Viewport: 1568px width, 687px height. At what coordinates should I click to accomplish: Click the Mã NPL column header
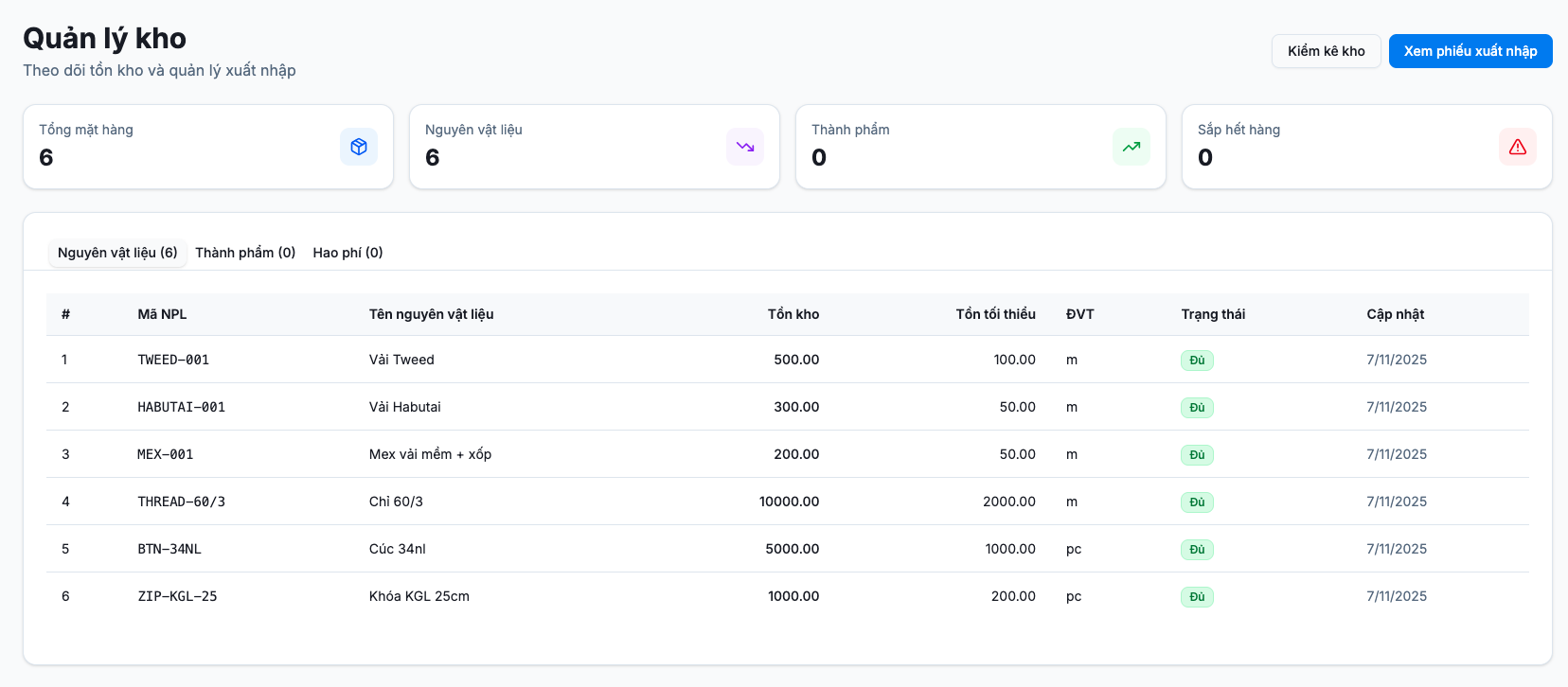(x=162, y=314)
